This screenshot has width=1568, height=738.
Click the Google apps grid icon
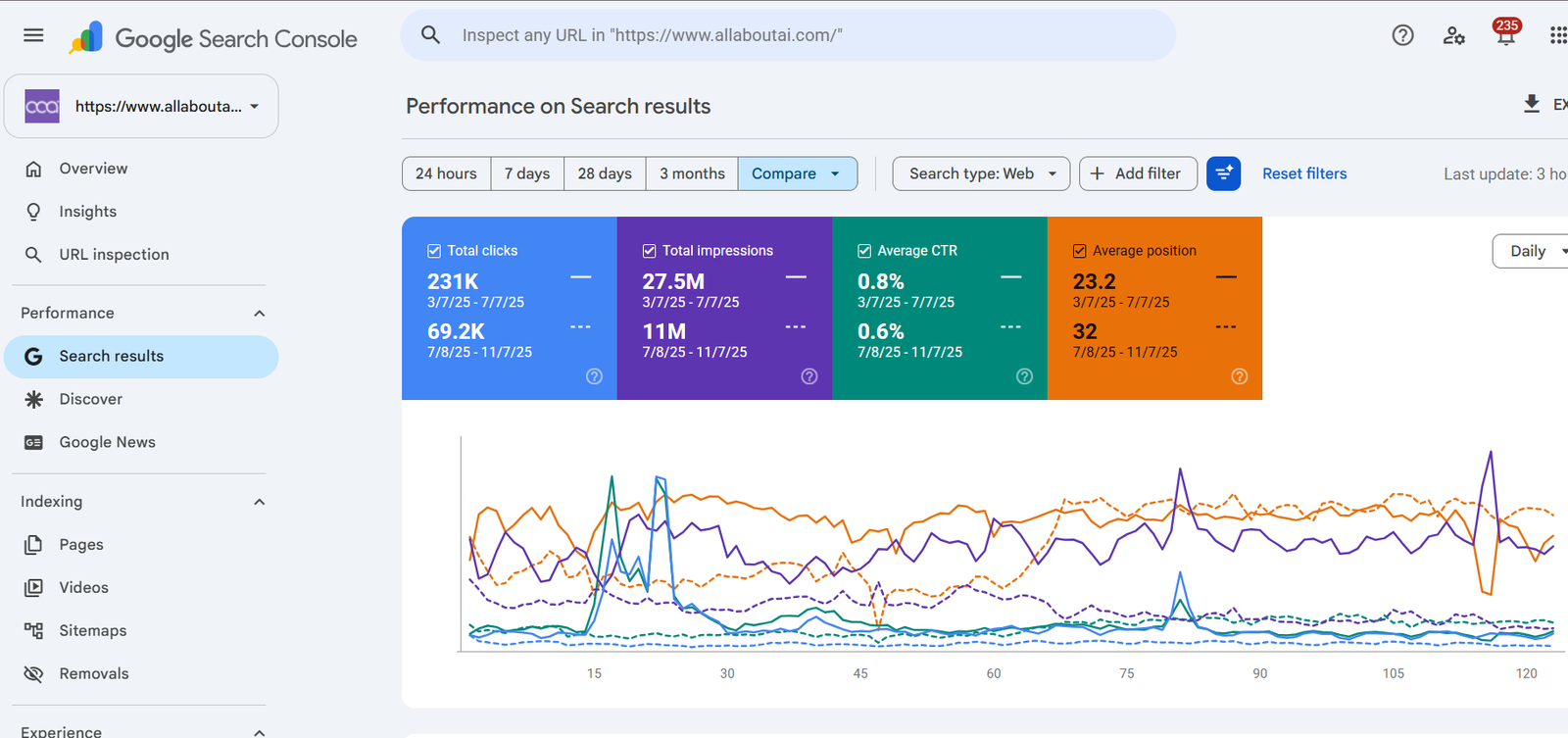1558,35
